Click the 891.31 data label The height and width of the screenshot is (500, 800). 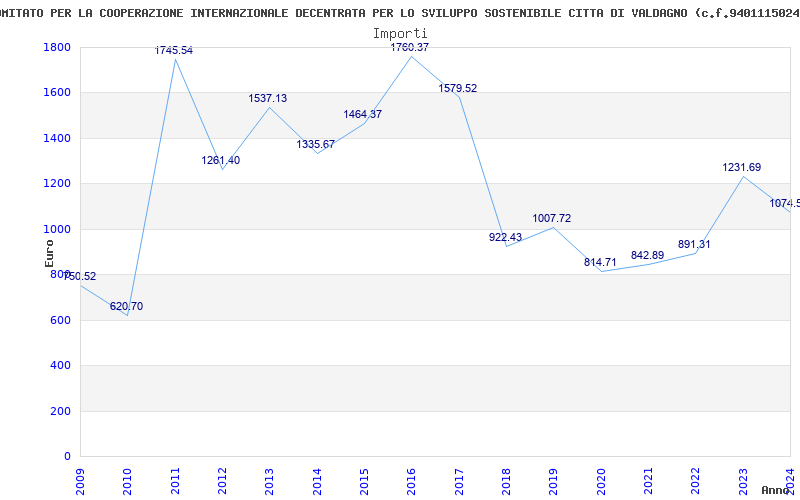click(694, 244)
